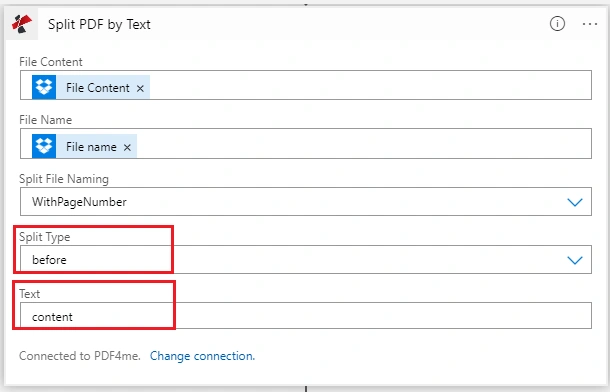
Task: Click the Dropbox icon in File name token
Action: pos(44,146)
